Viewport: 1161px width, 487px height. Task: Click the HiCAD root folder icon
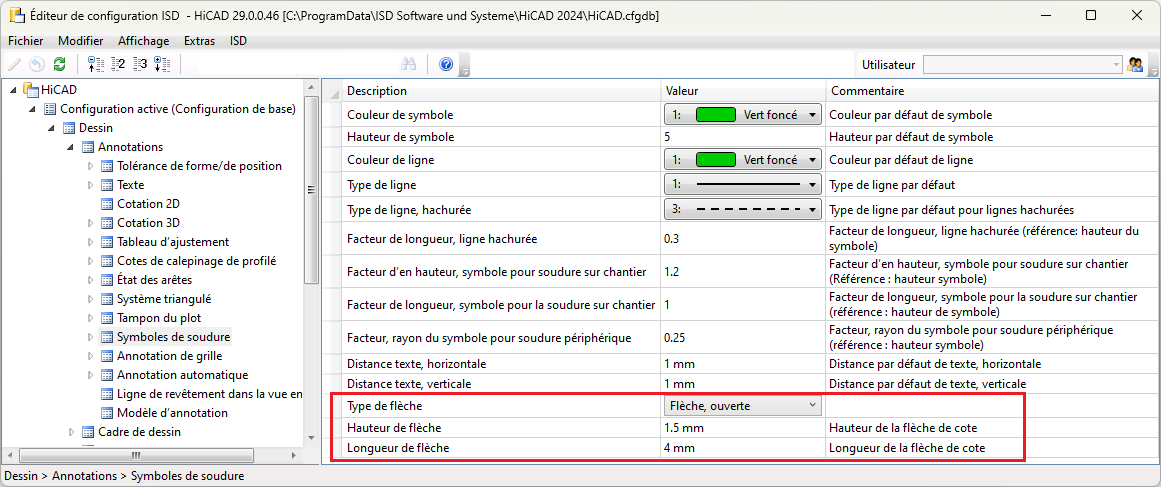point(30,90)
